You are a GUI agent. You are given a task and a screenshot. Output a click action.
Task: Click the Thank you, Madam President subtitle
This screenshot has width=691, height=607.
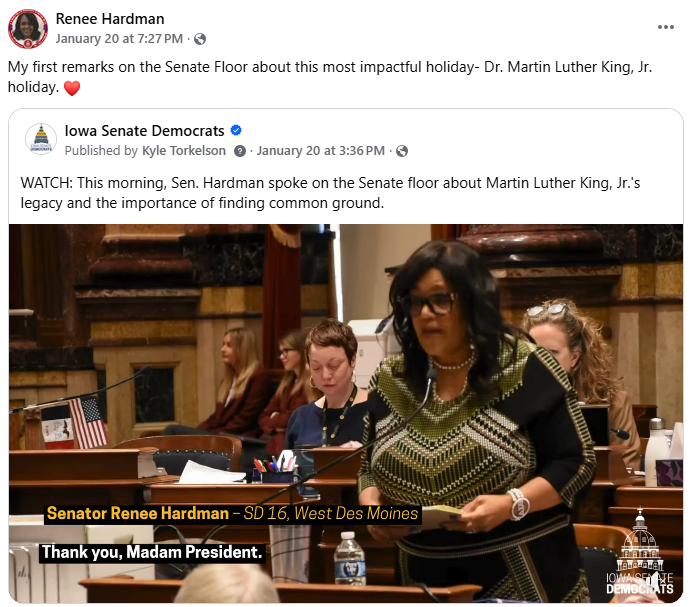pos(152,552)
